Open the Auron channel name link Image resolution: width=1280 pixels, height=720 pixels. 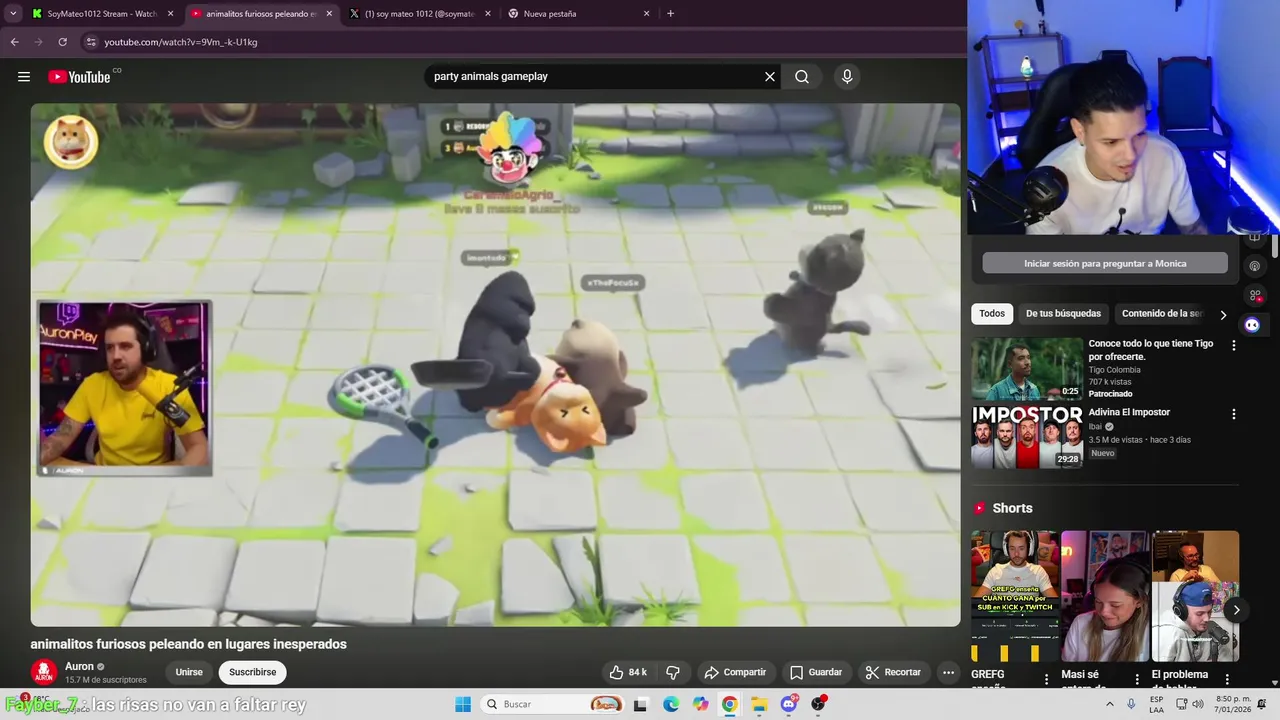pyautogui.click(x=79, y=666)
